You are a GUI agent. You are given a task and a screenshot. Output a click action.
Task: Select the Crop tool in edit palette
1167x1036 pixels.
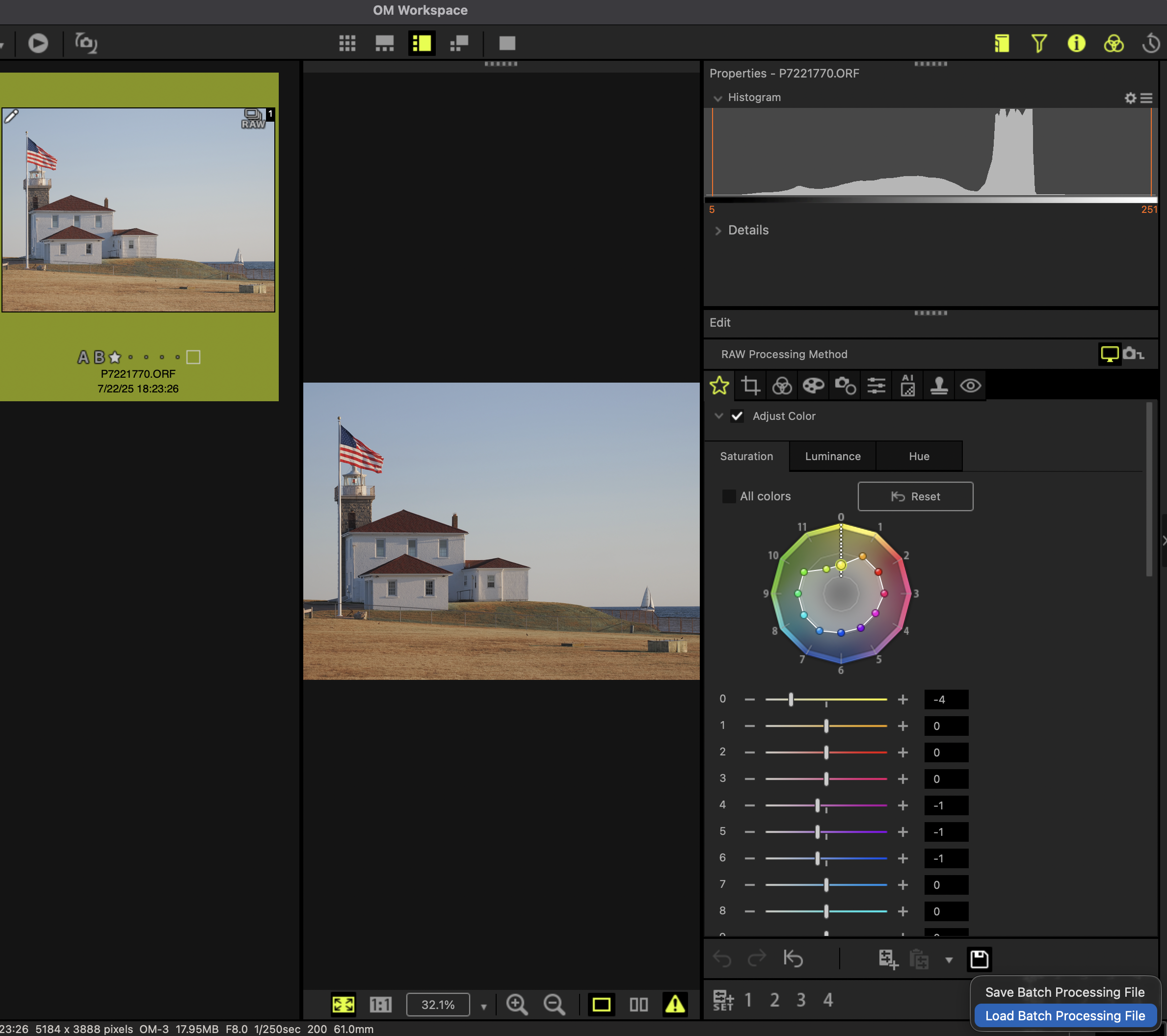750,386
